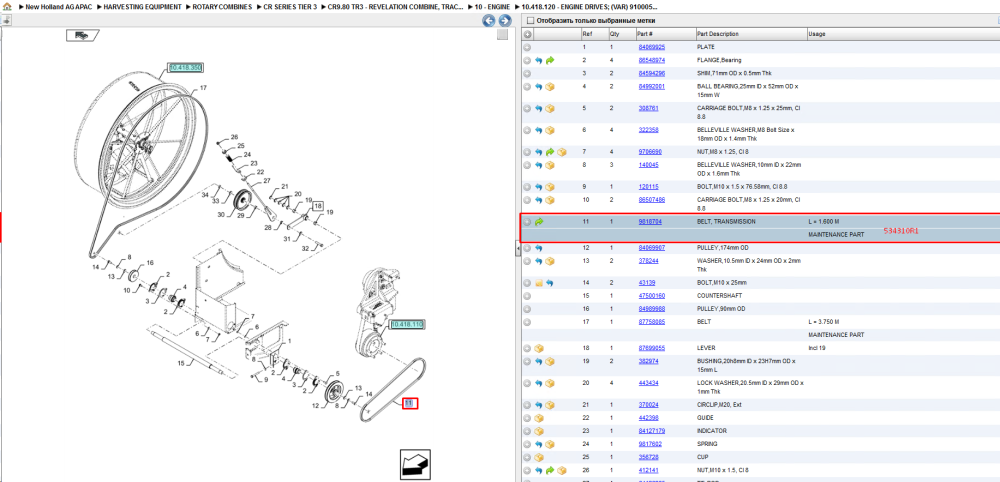Toggle gray circle marker for BELT 87758085 row
1000x482 pixels.
(527, 322)
